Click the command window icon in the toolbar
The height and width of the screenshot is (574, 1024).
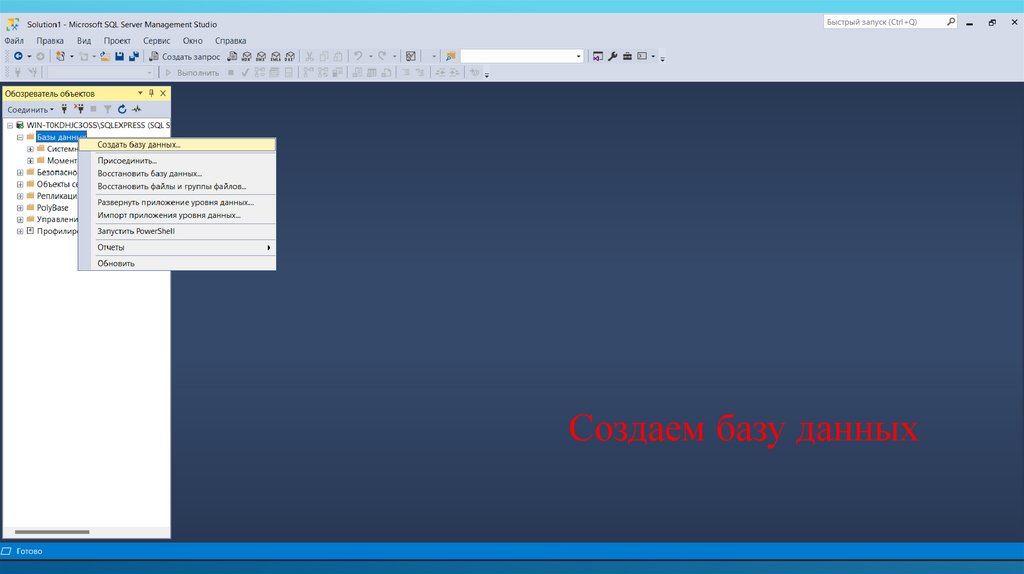pos(642,56)
